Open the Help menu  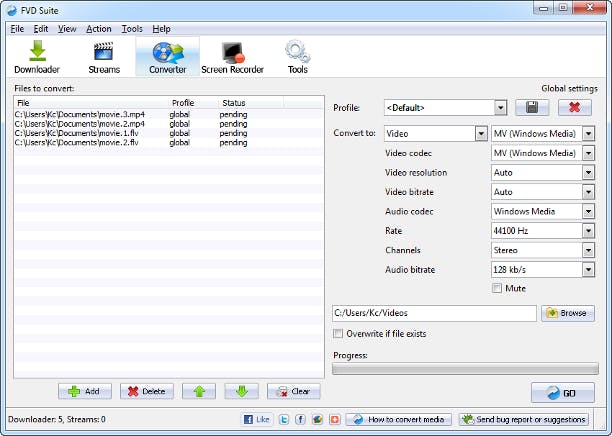tap(161, 29)
